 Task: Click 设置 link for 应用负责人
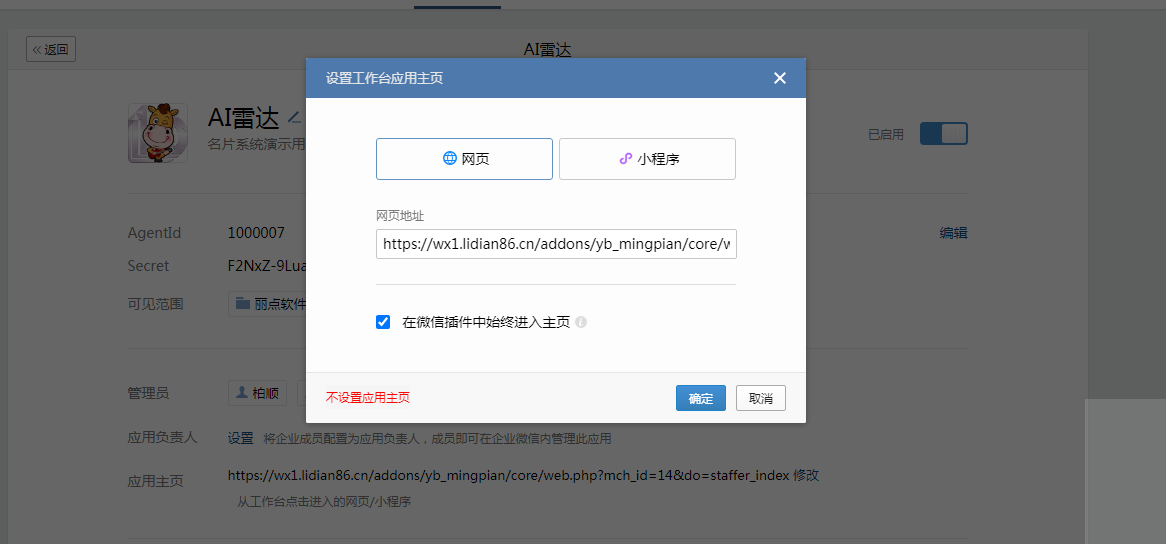[241, 438]
